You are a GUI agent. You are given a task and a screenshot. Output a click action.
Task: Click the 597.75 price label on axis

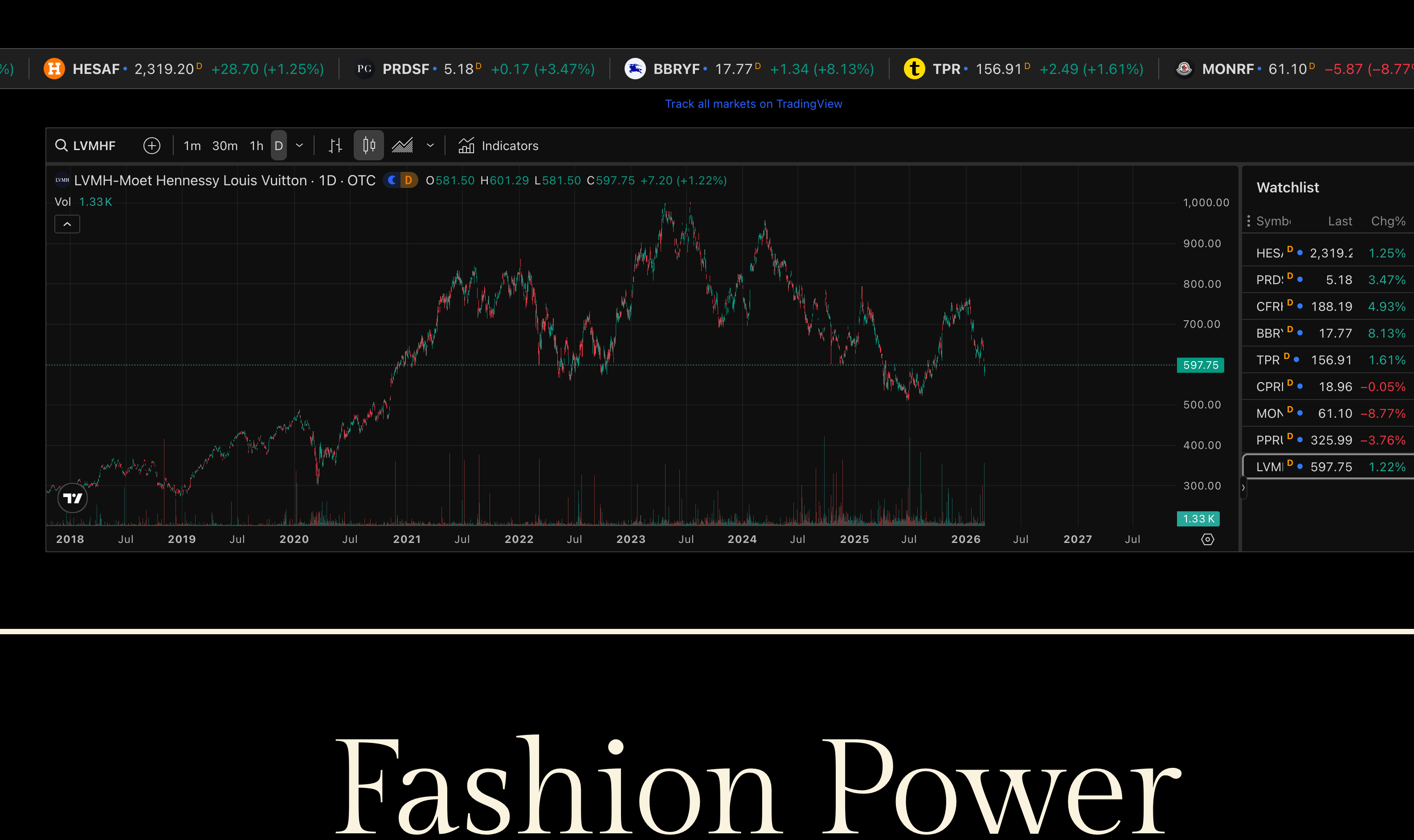click(x=1200, y=365)
